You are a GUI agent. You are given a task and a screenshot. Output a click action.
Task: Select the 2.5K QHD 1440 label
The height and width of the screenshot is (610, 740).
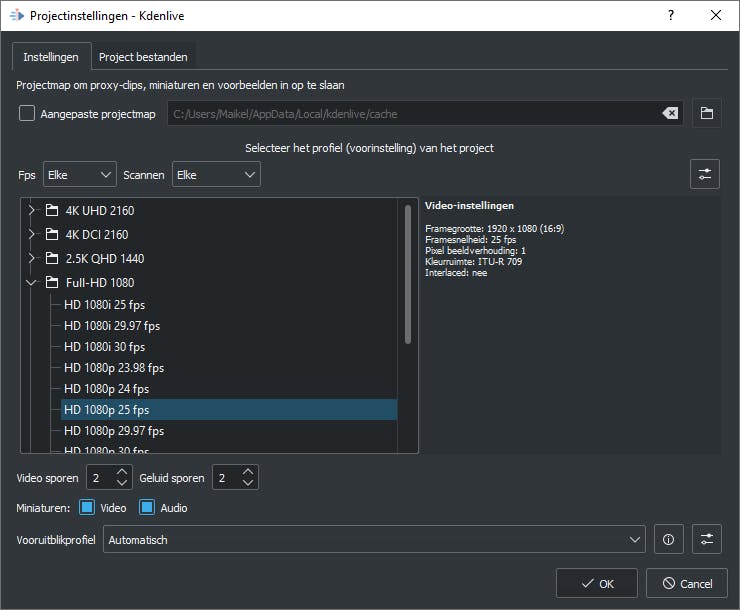(x=105, y=259)
